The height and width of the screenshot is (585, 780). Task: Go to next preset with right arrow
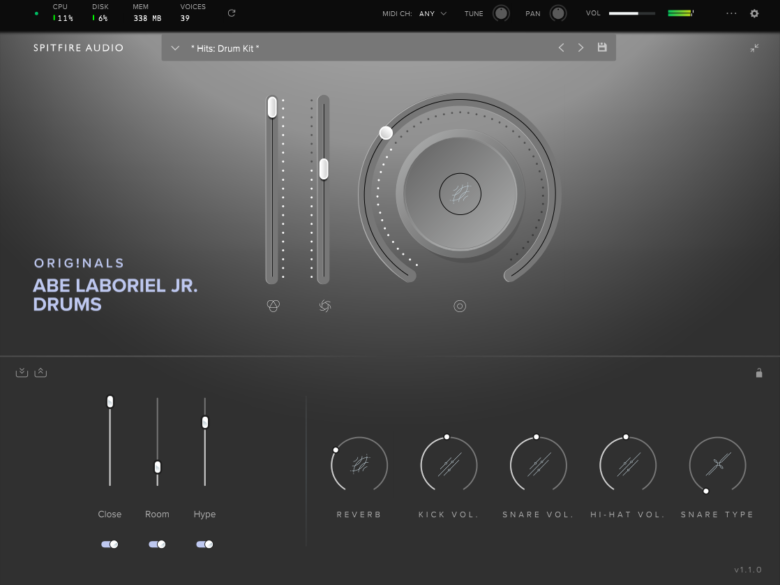point(581,48)
